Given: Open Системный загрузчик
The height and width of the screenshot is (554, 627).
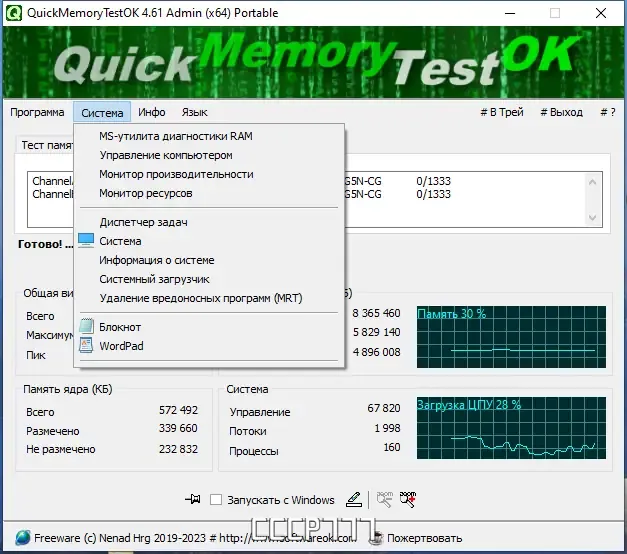Looking at the screenshot, I should pyautogui.click(x=209, y=279).
